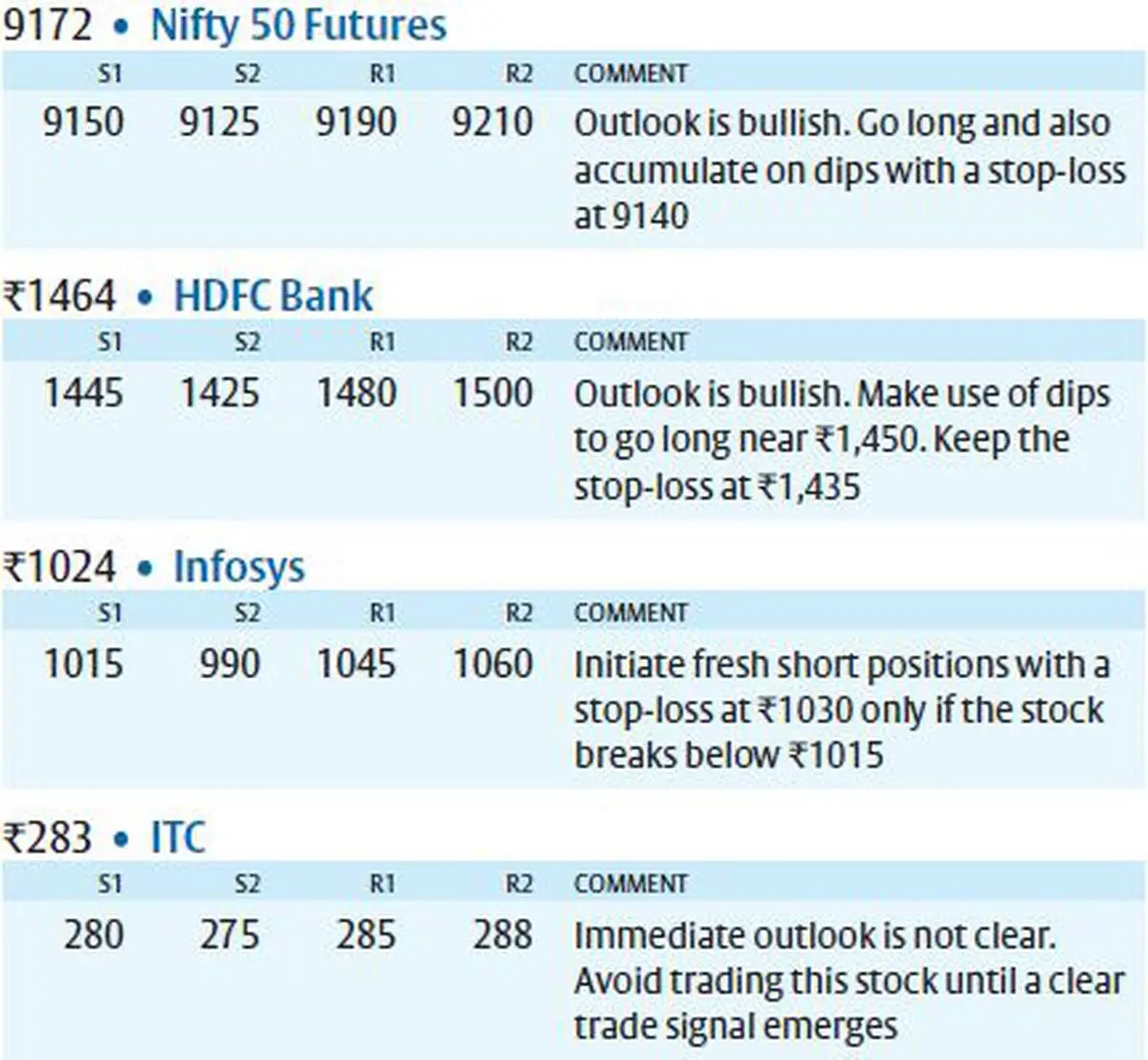Click ITC S1 value 280
This screenshot has width=1148, height=1060.
(94, 935)
